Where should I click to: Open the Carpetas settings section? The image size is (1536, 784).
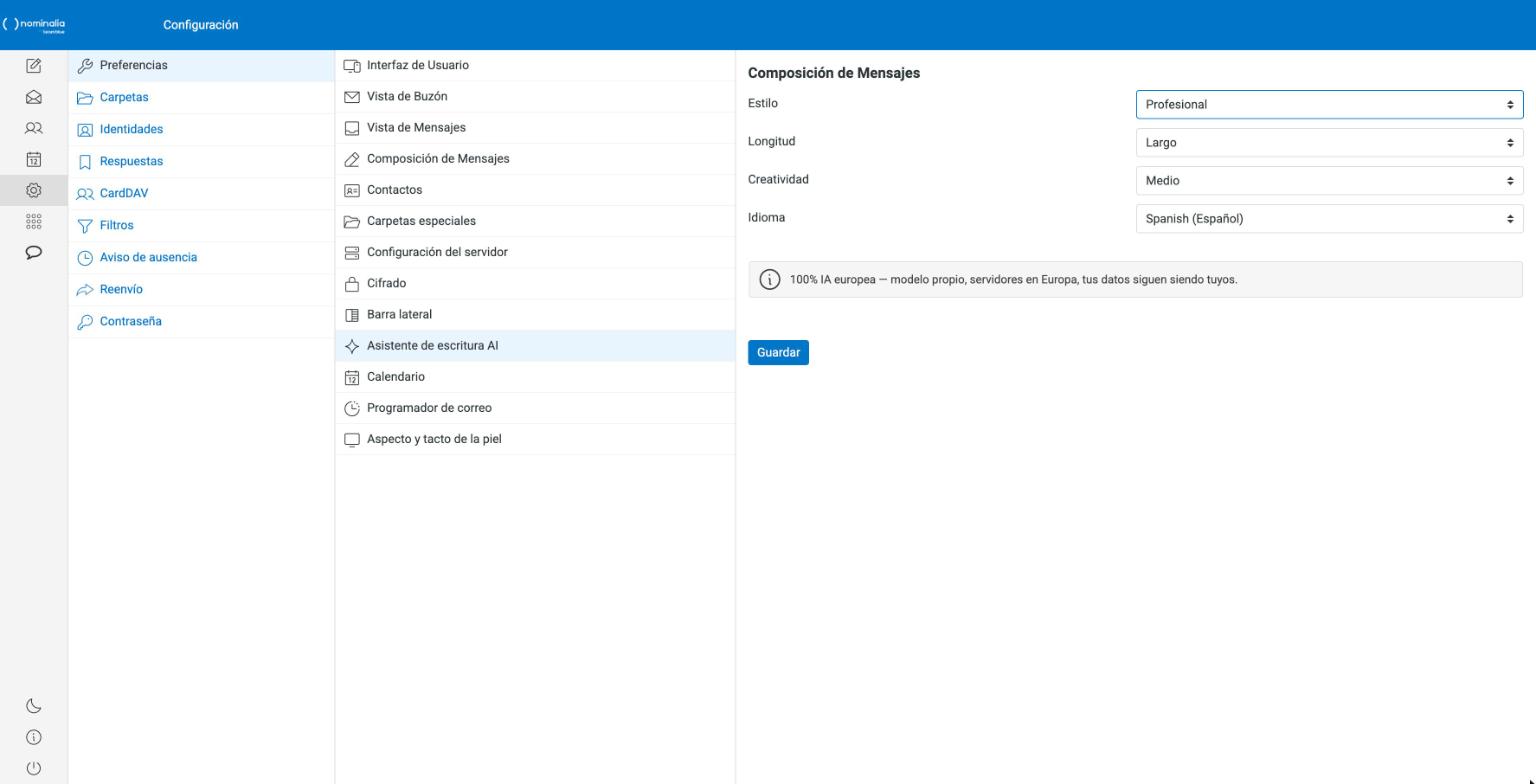(201, 97)
